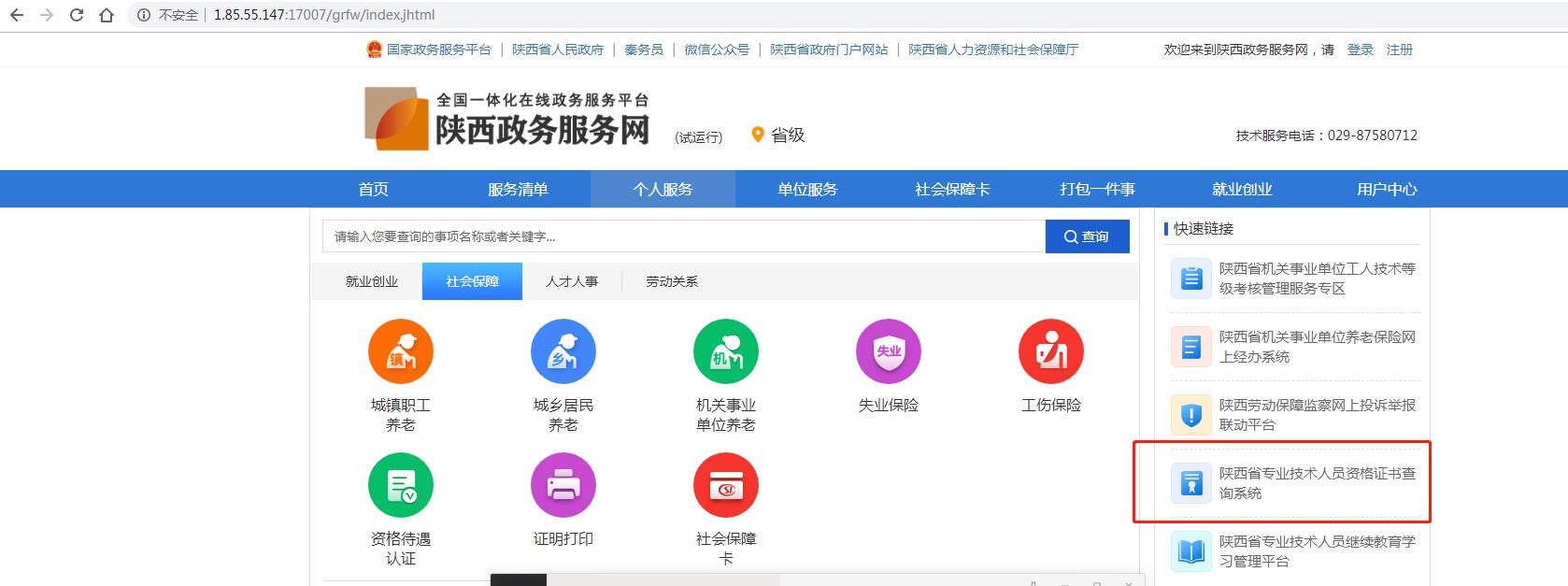Select the 社会保障卡 card icon
Image resolution: width=1568 pixels, height=586 pixels.
[x=726, y=486]
